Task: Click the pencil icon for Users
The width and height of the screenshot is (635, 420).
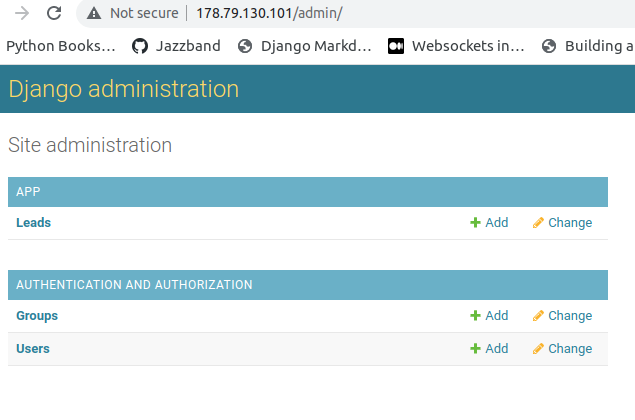Action: (538, 348)
